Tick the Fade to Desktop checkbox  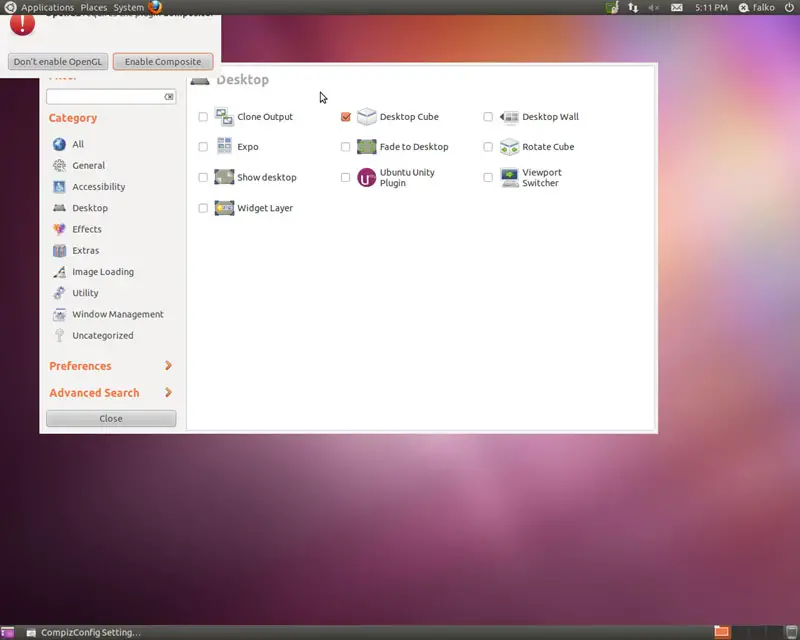pos(345,147)
